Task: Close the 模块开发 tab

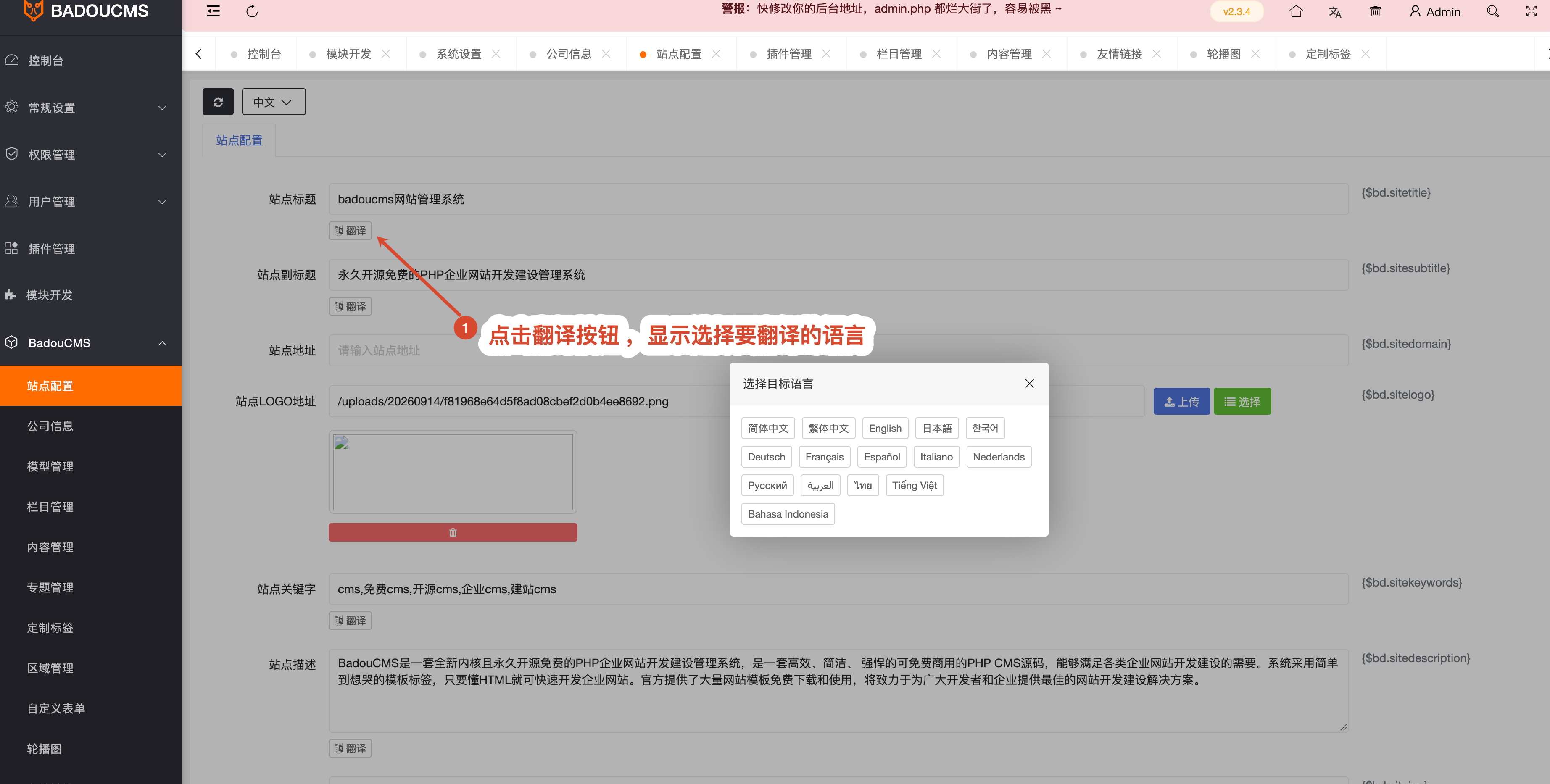Action: coord(386,53)
